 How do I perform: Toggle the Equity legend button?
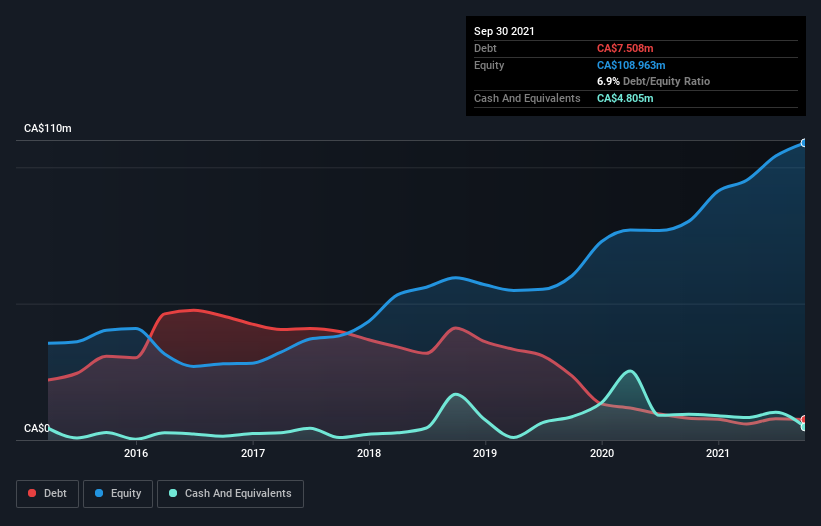[118, 494]
